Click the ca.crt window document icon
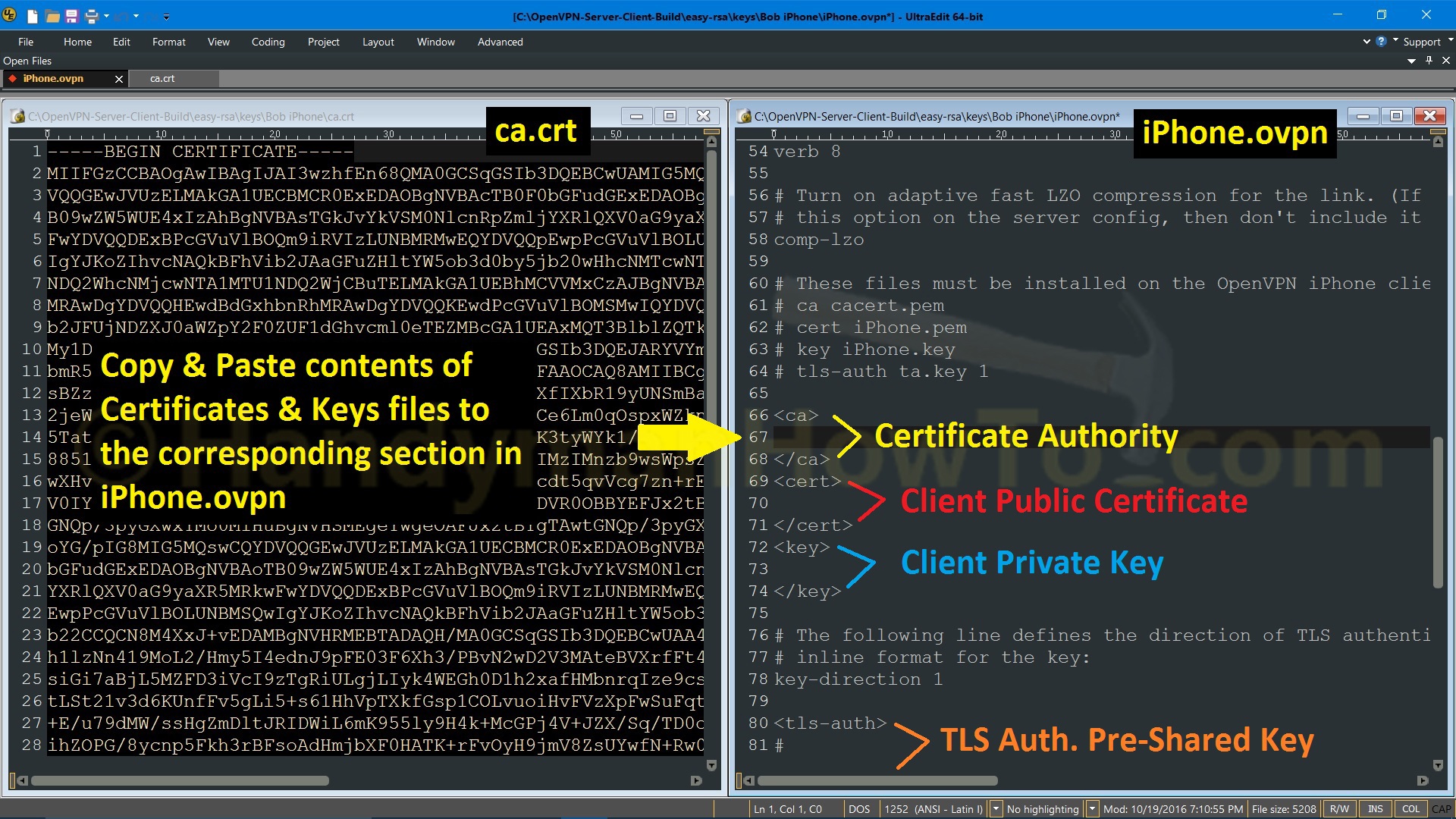The image size is (1456, 819). [17, 116]
